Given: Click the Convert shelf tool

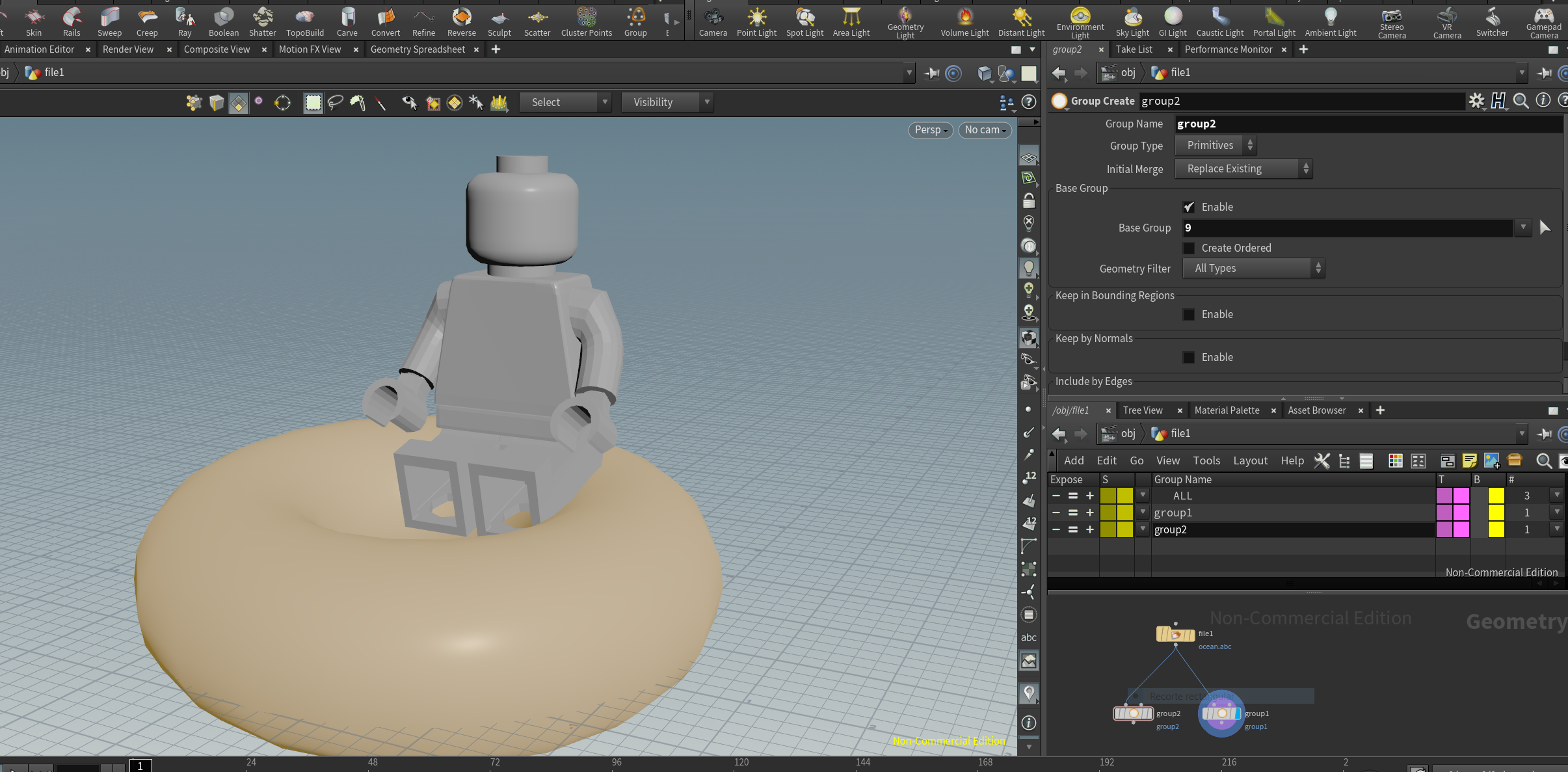Looking at the screenshot, I should point(385,21).
